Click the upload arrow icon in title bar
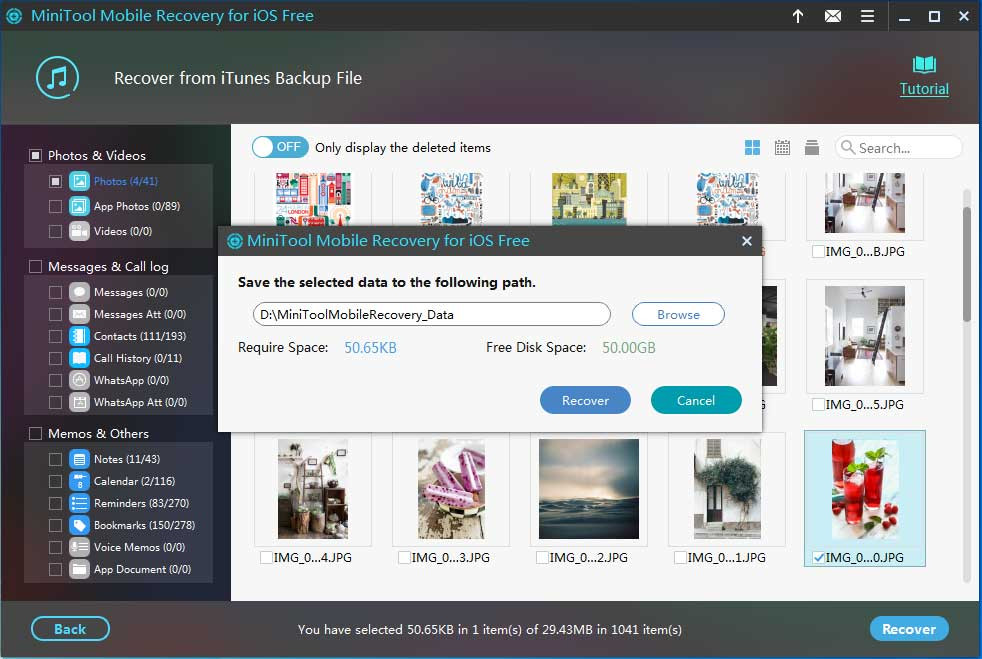This screenshot has height=659, width=982. (798, 16)
